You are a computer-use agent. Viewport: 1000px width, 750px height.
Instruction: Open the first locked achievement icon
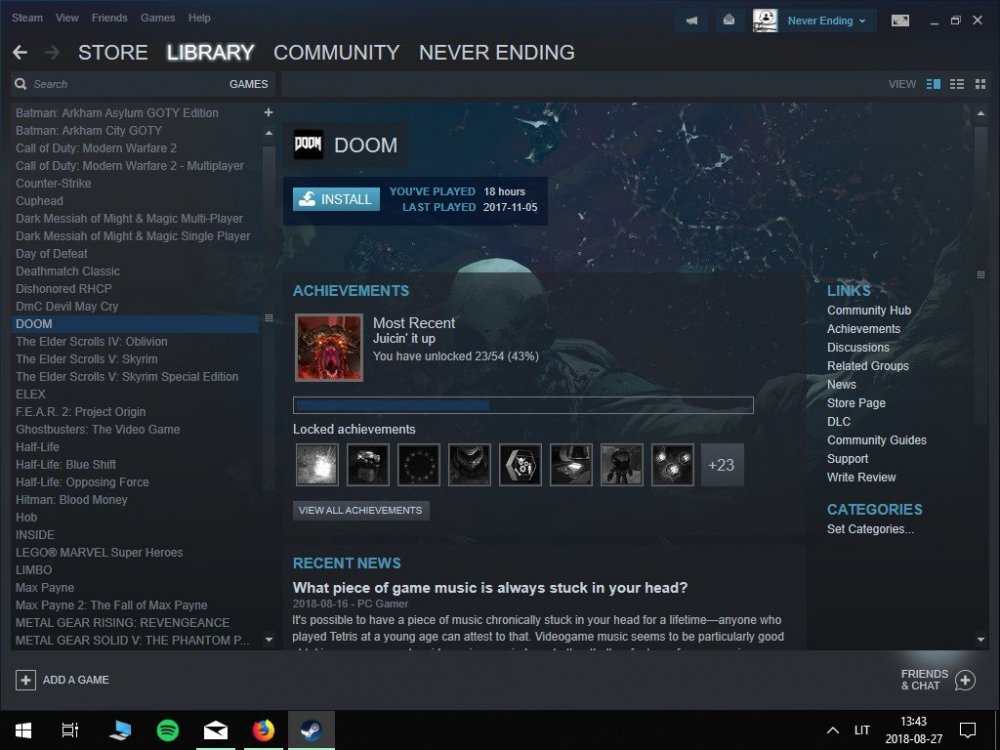pos(317,465)
